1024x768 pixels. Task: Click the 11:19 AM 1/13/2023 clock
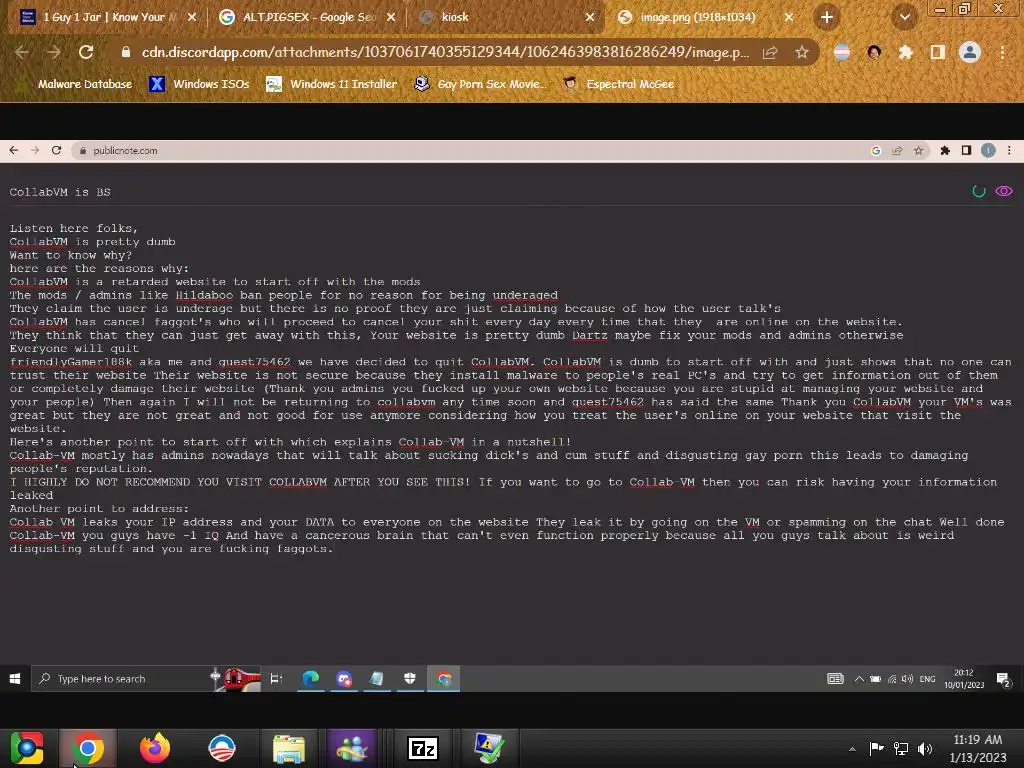coord(978,748)
